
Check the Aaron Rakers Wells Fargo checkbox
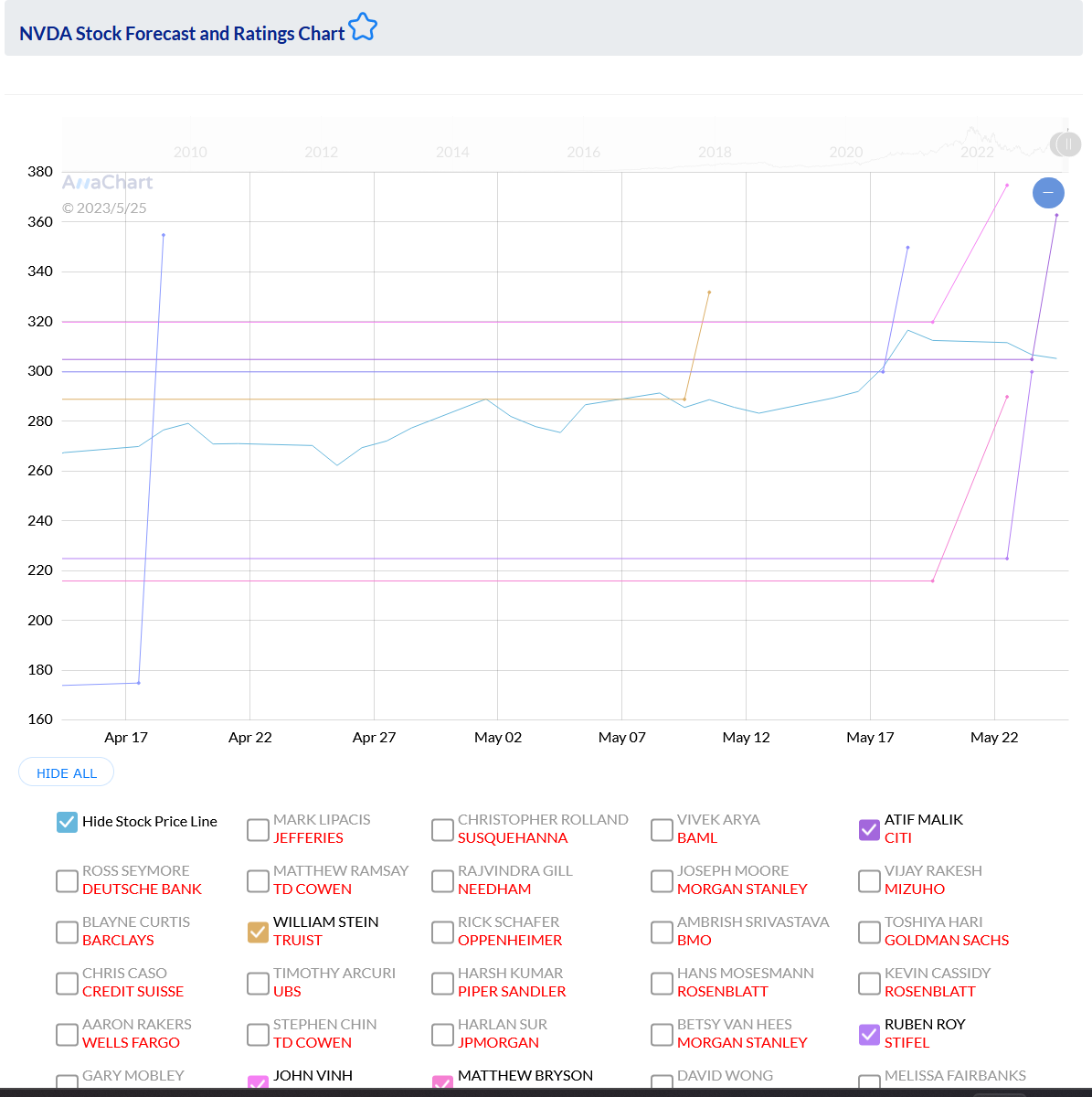point(67,1034)
